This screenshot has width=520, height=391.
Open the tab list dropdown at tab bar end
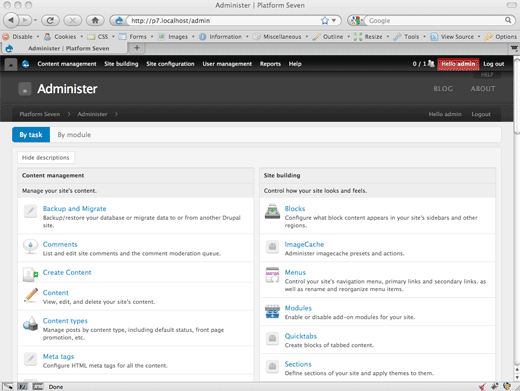(514, 48)
